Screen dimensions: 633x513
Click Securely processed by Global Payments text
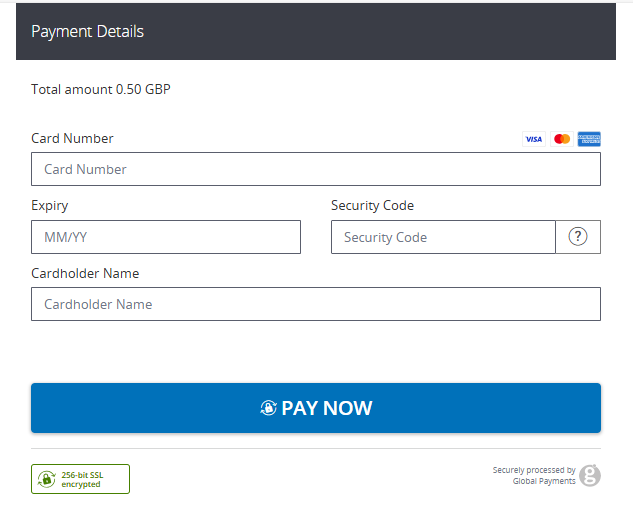tap(534, 475)
